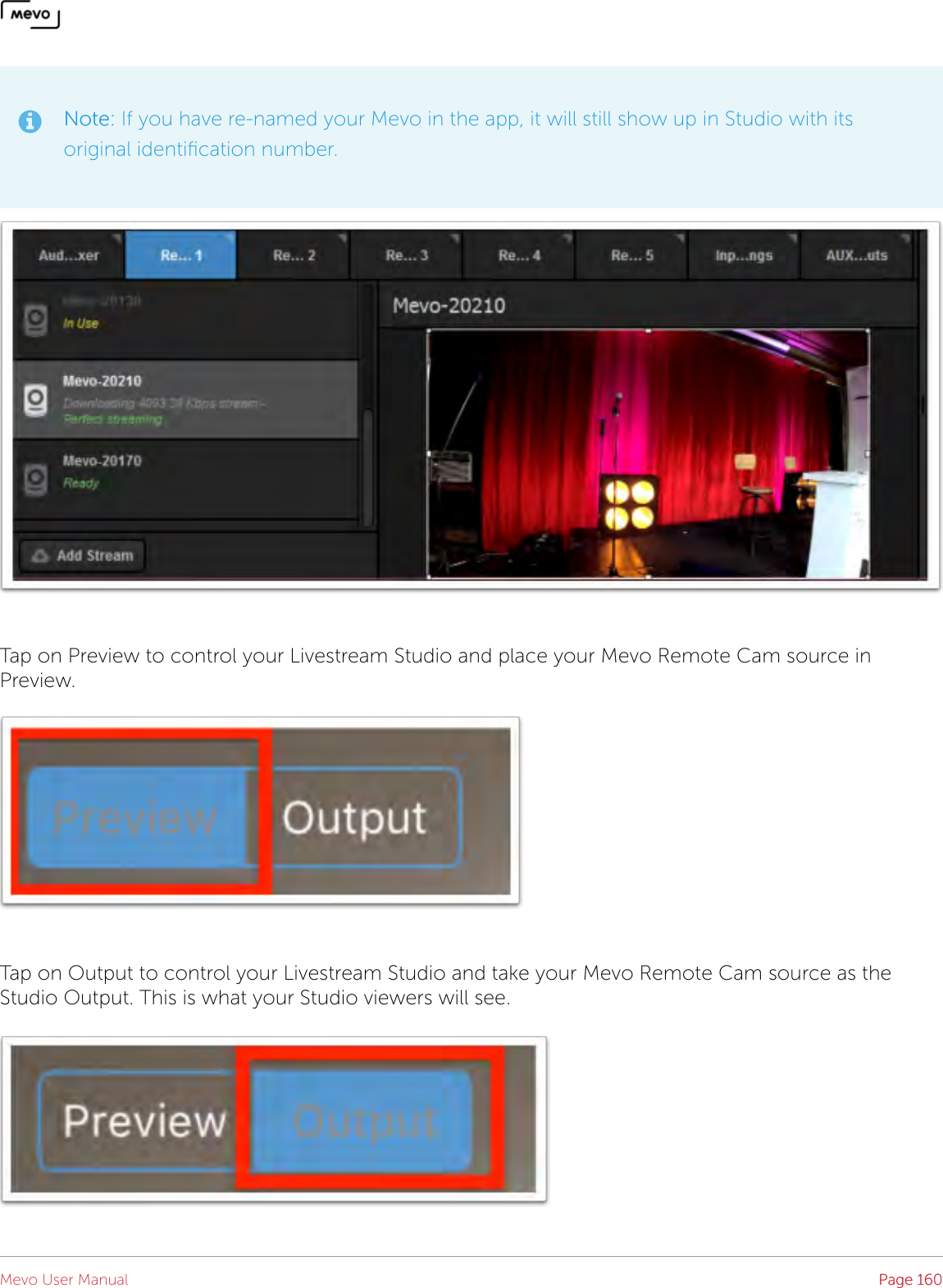Switch to the Re... 3 tab

click(407, 255)
